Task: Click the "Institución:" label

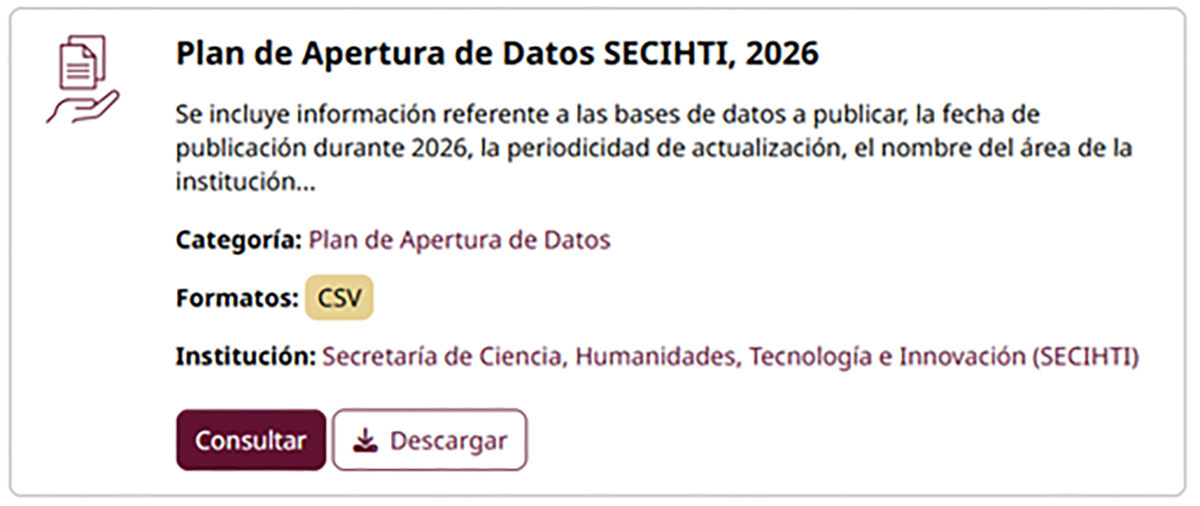Action: (246, 357)
